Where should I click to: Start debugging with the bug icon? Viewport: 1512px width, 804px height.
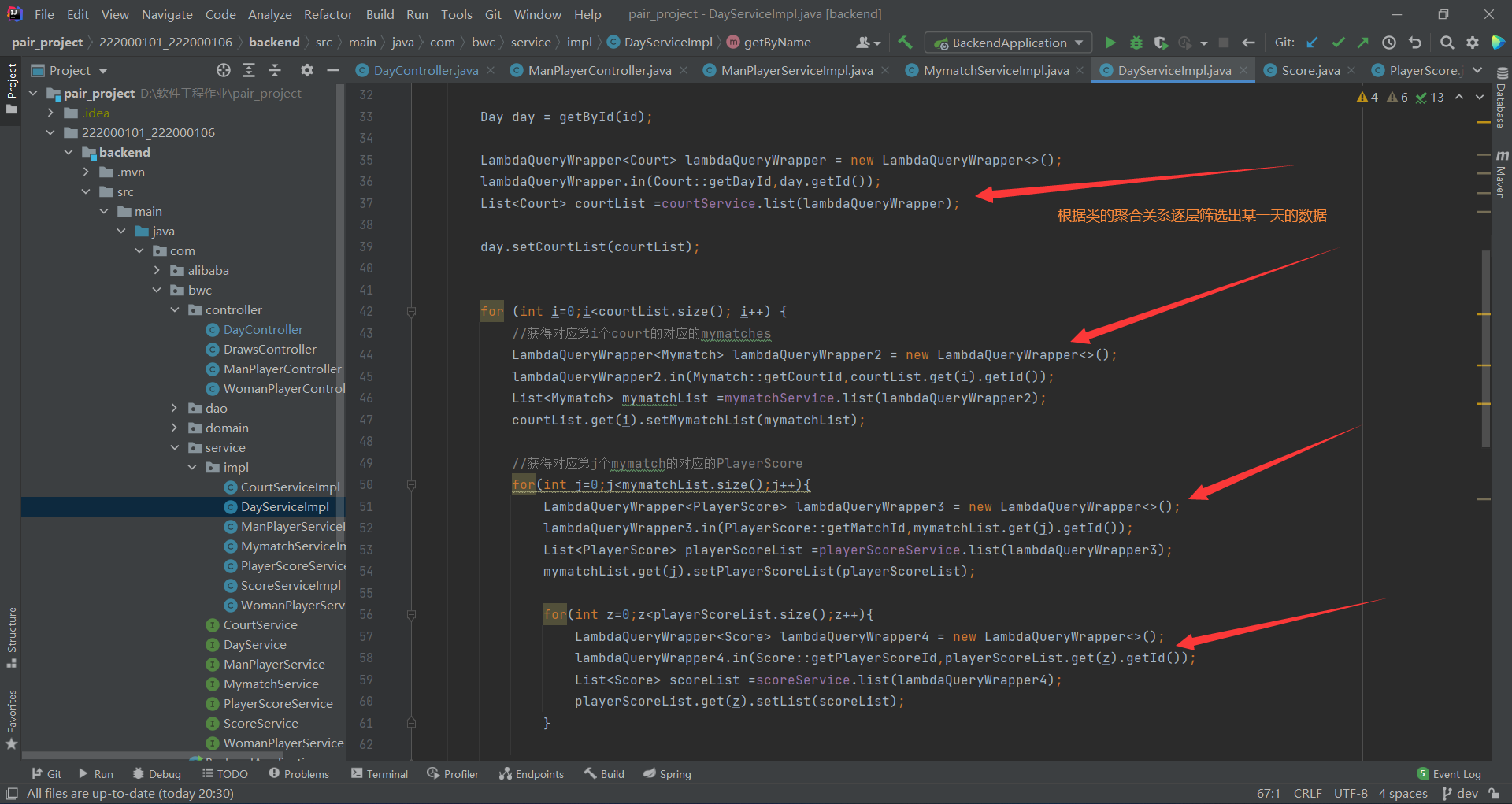pyautogui.click(x=1136, y=43)
